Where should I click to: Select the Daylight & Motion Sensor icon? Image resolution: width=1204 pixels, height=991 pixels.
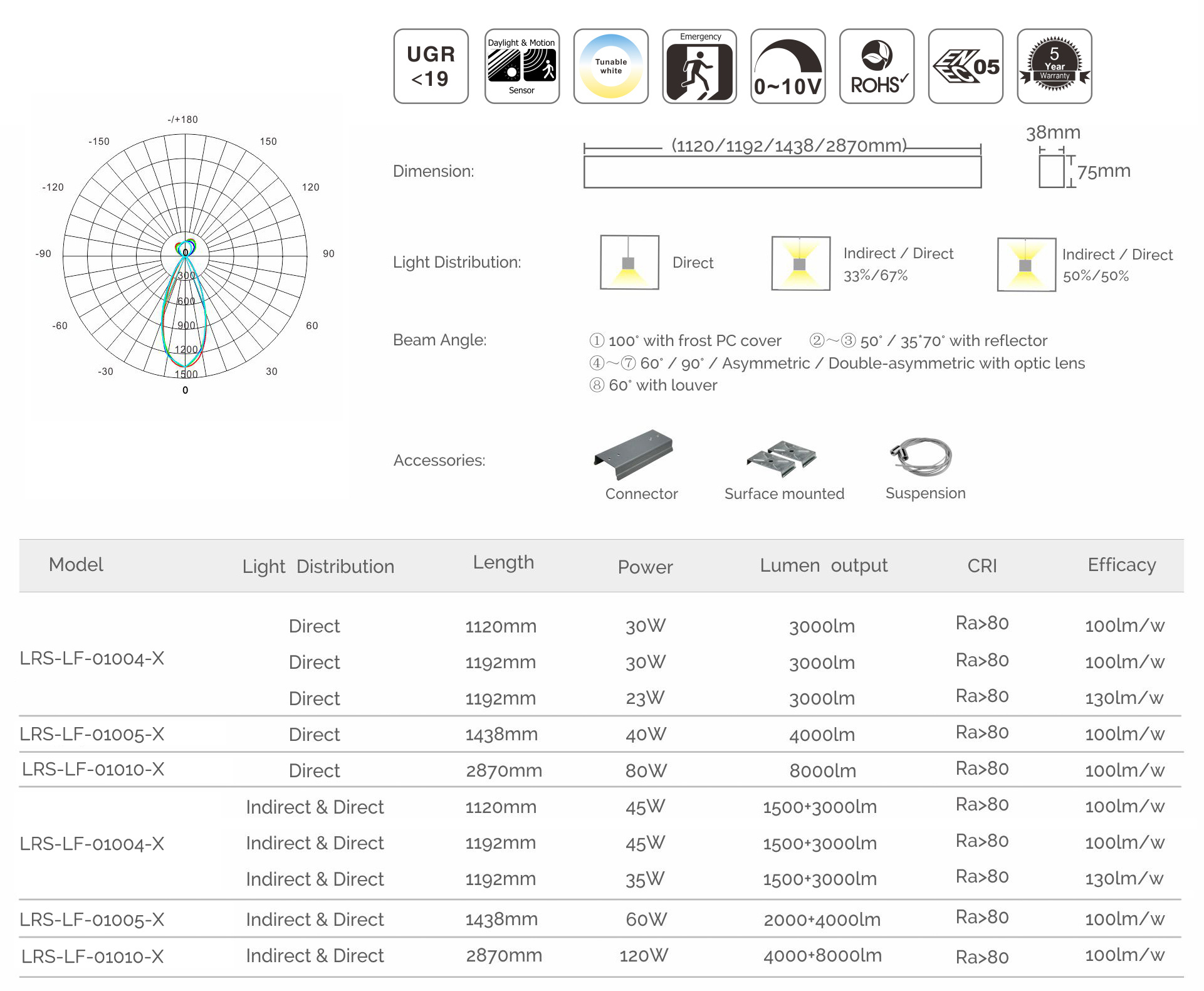(521, 66)
